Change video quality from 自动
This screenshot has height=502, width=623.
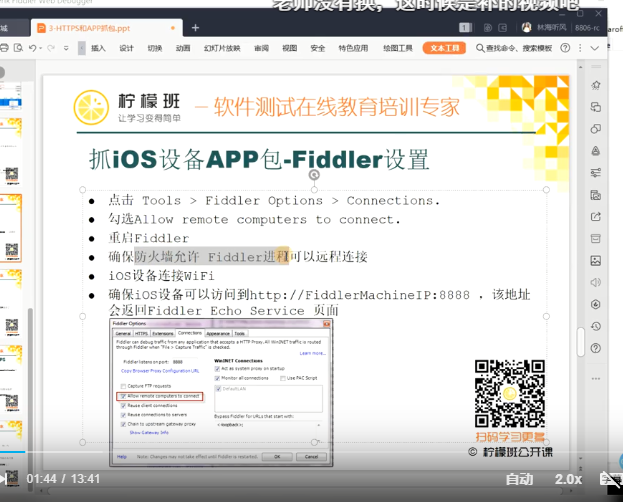pyautogui.click(x=519, y=479)
